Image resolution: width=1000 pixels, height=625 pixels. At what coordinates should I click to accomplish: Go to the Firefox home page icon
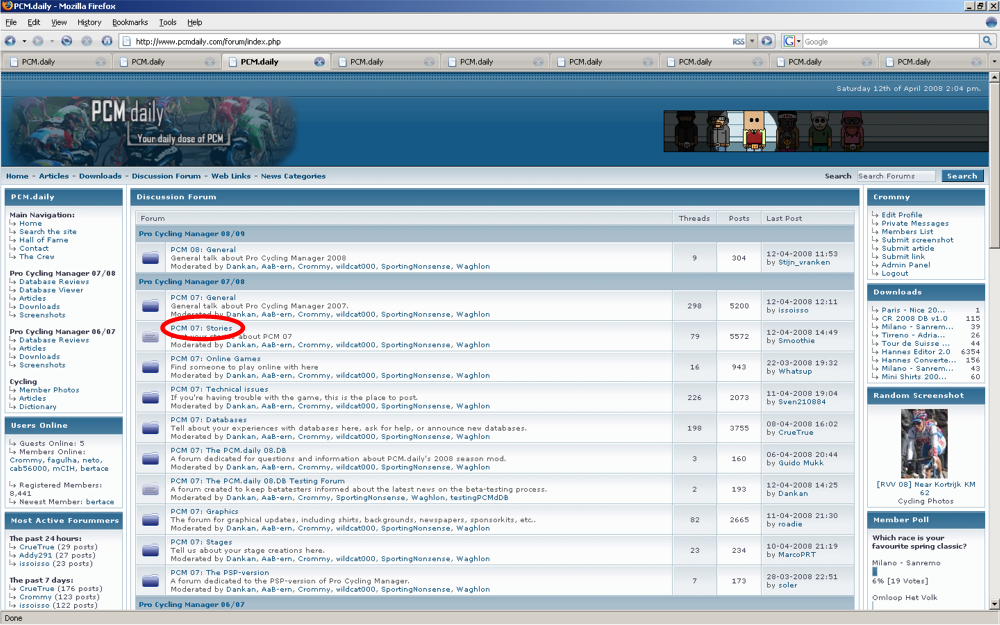point(105,41)
